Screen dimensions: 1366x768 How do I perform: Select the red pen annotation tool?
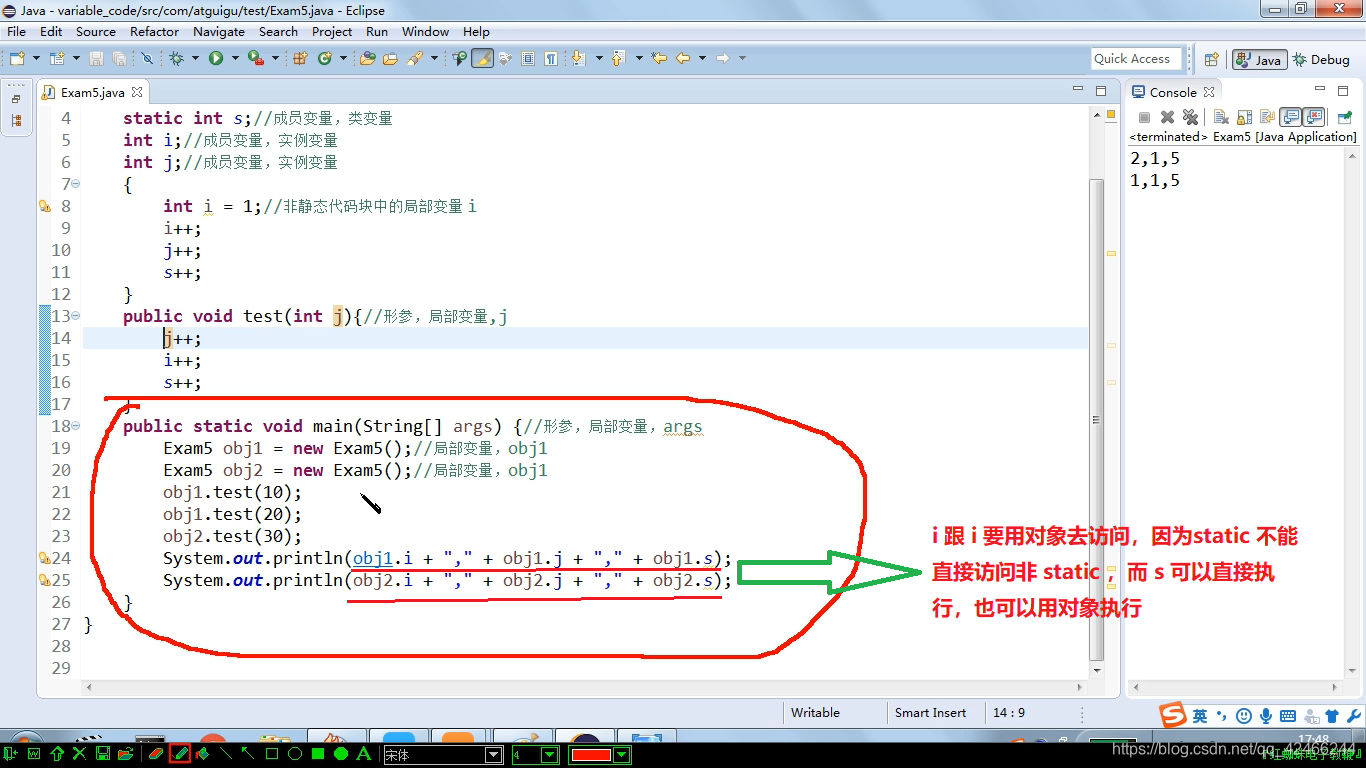(180, 754)
